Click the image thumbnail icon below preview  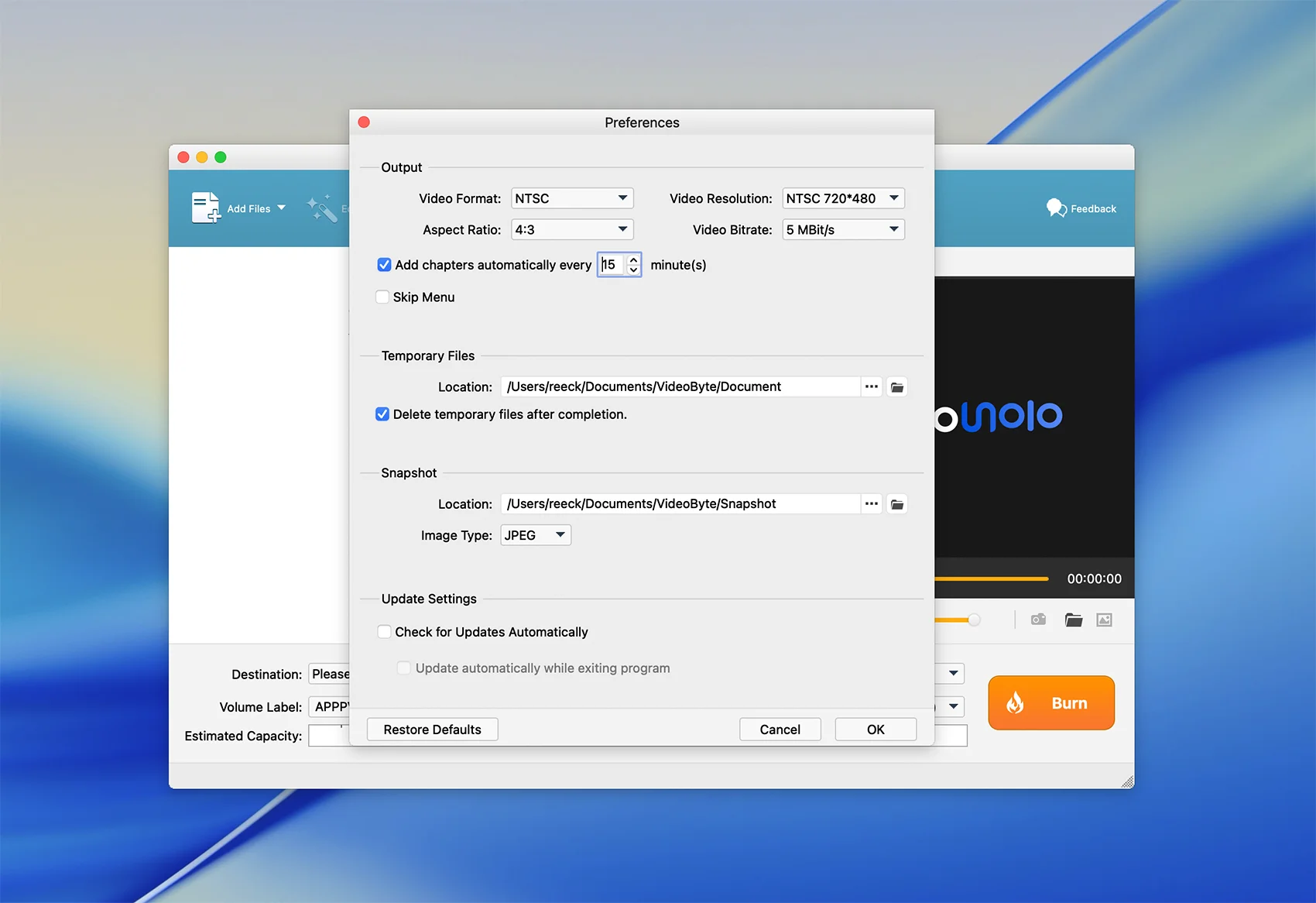(1104, 620)
